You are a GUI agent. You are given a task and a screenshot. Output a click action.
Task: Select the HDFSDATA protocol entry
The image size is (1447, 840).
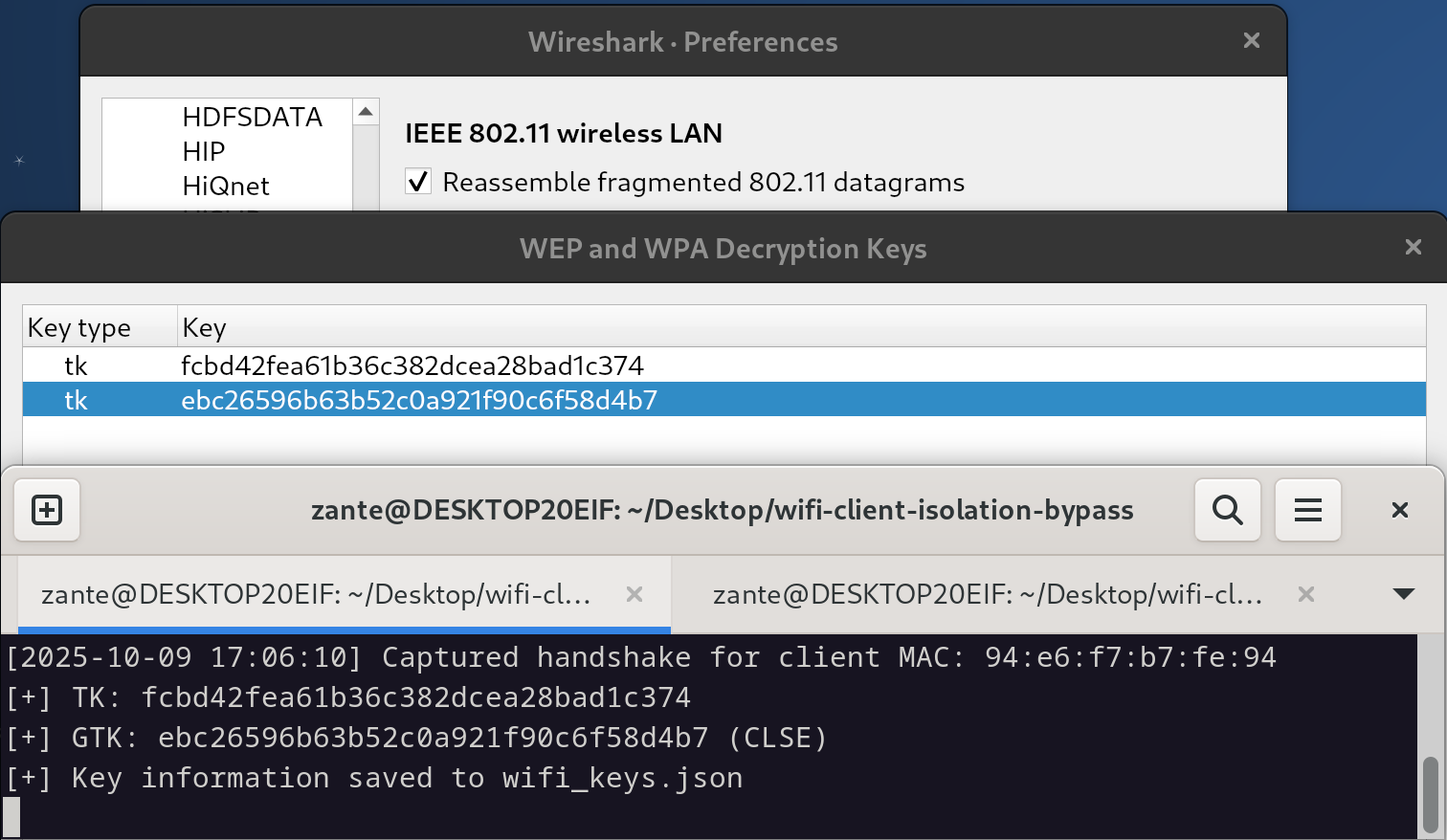point(252,117)
